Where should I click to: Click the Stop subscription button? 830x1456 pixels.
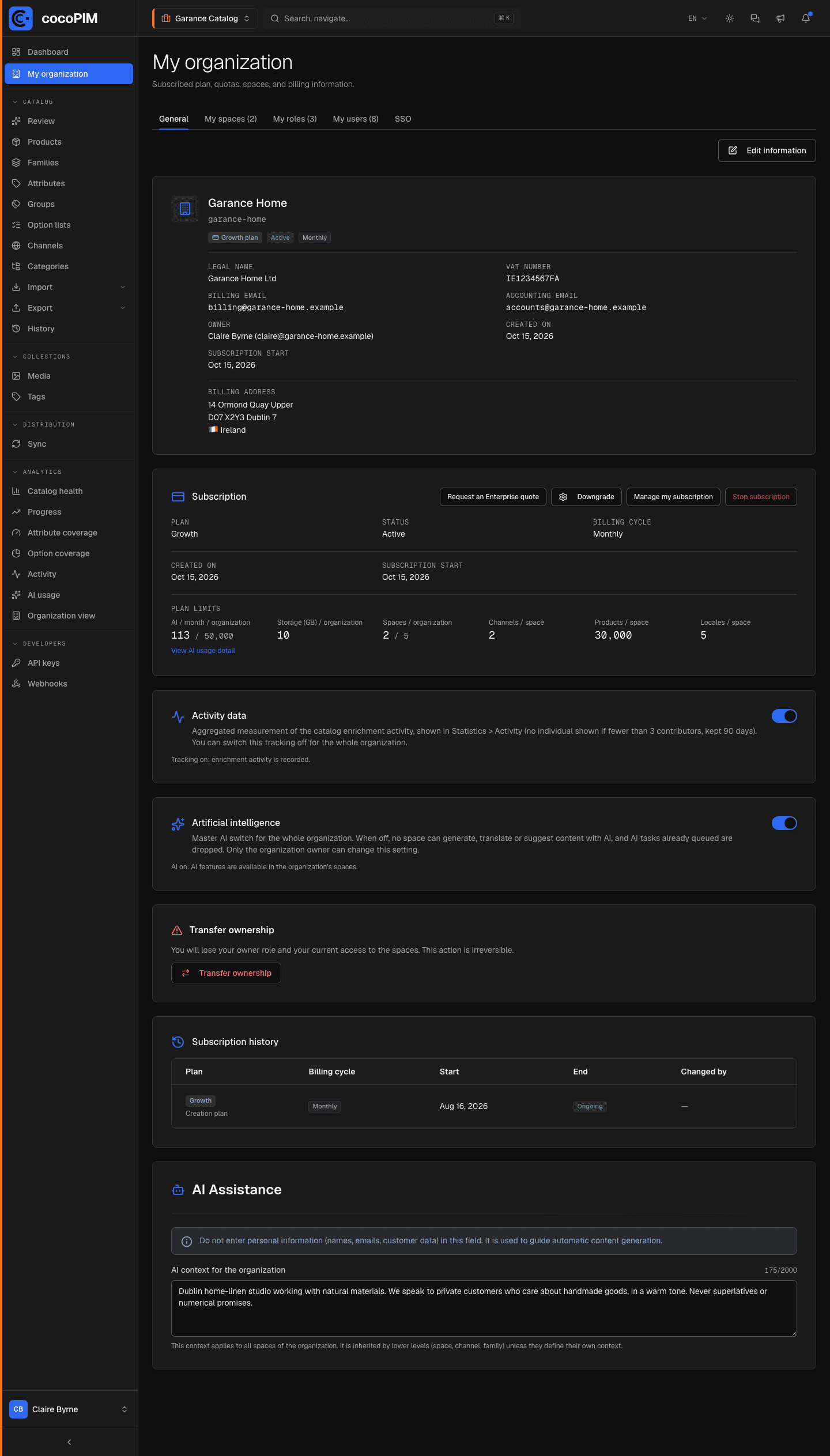pos(761,497)
